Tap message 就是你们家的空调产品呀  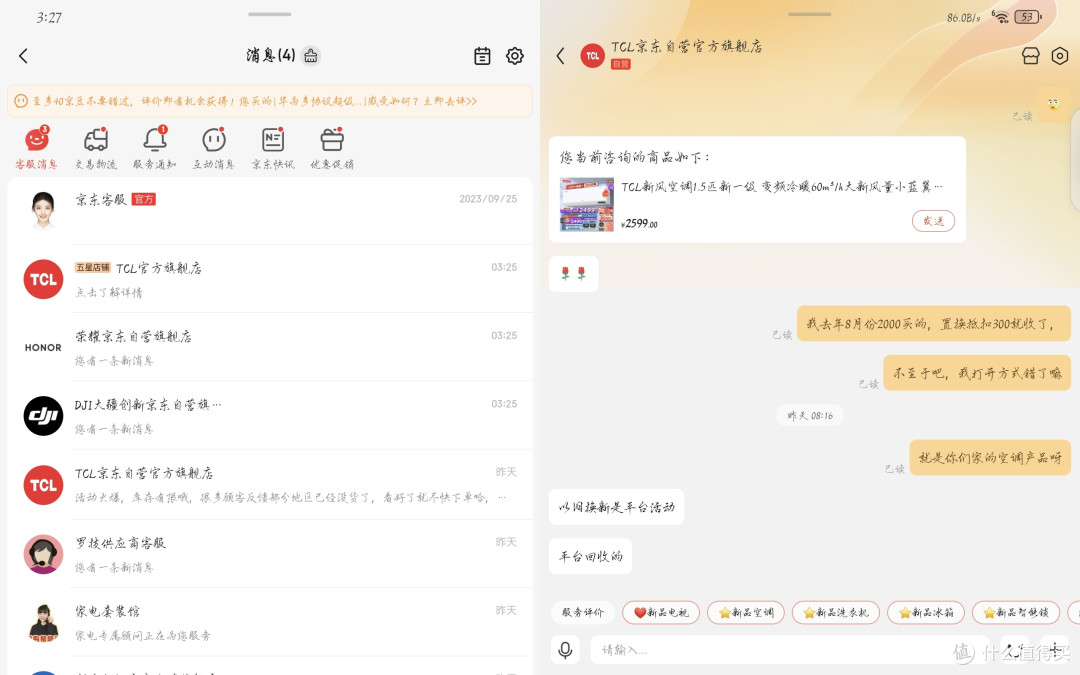[x=990, y=457]
